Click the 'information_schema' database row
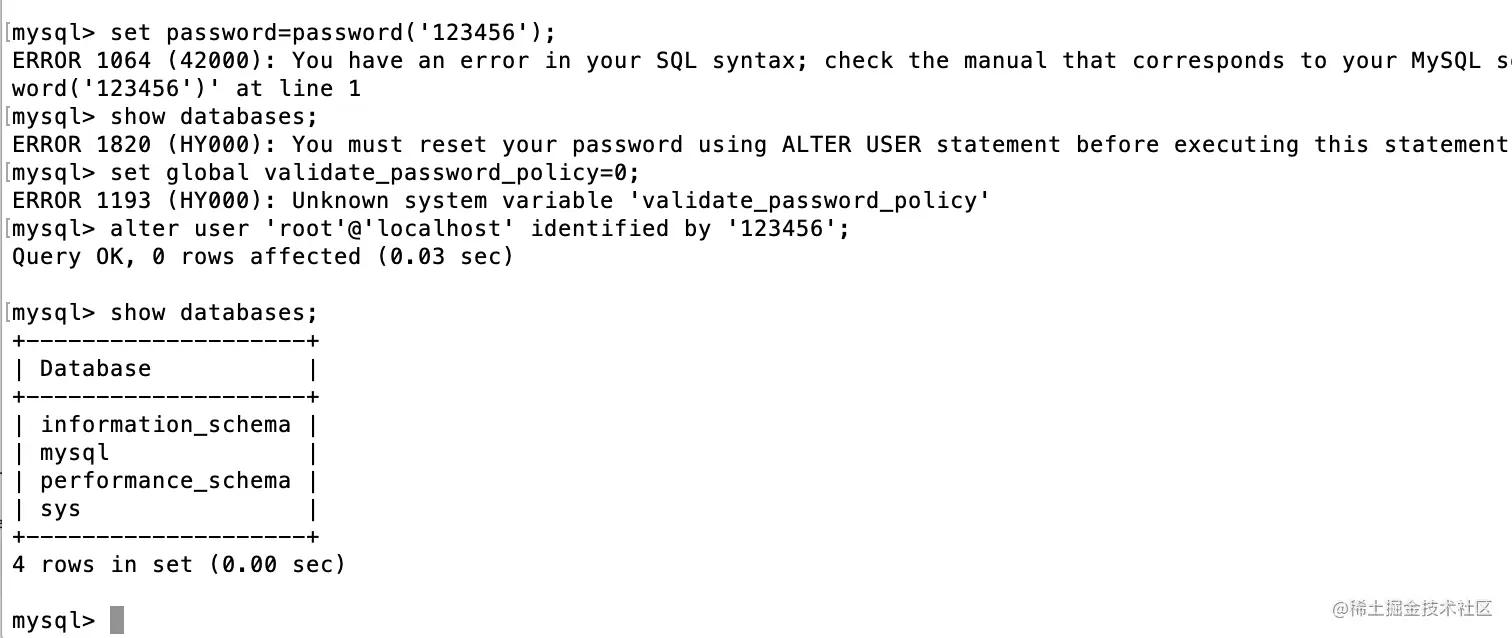This screenshot has width=1512, height=638. pyautogui.click(x=165, y=425)
